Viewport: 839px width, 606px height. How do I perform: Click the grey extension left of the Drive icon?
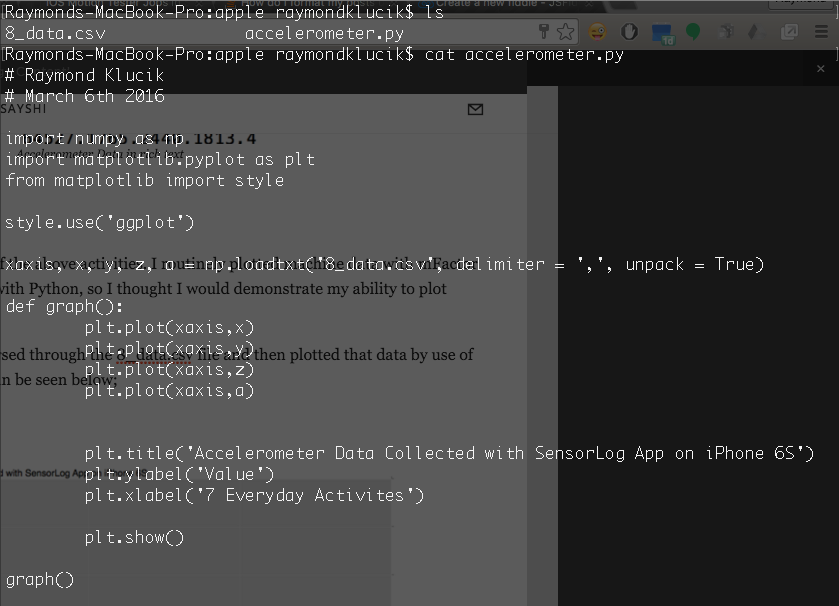tap(726, 32)
